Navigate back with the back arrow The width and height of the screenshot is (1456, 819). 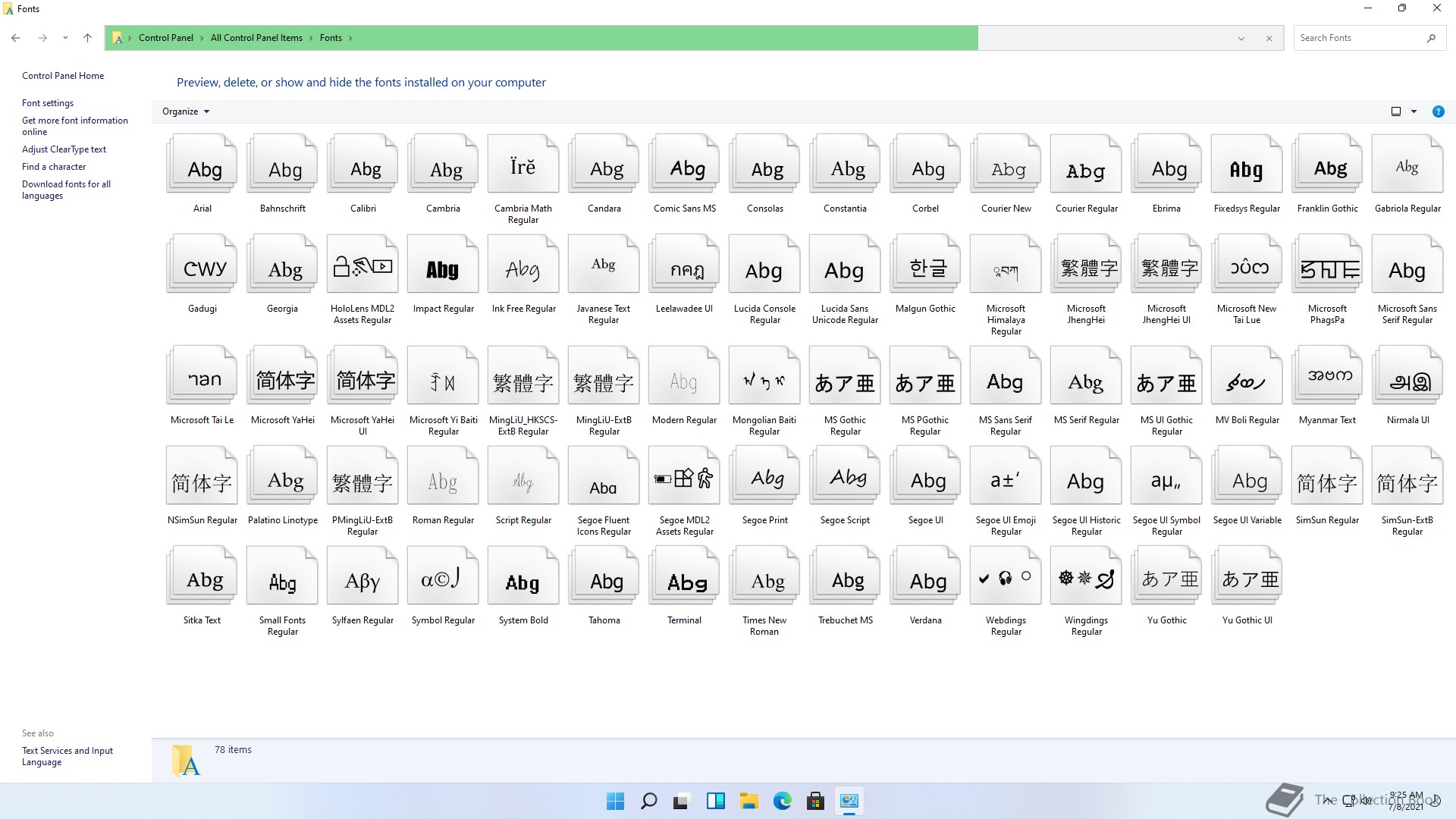pos(16,38)
